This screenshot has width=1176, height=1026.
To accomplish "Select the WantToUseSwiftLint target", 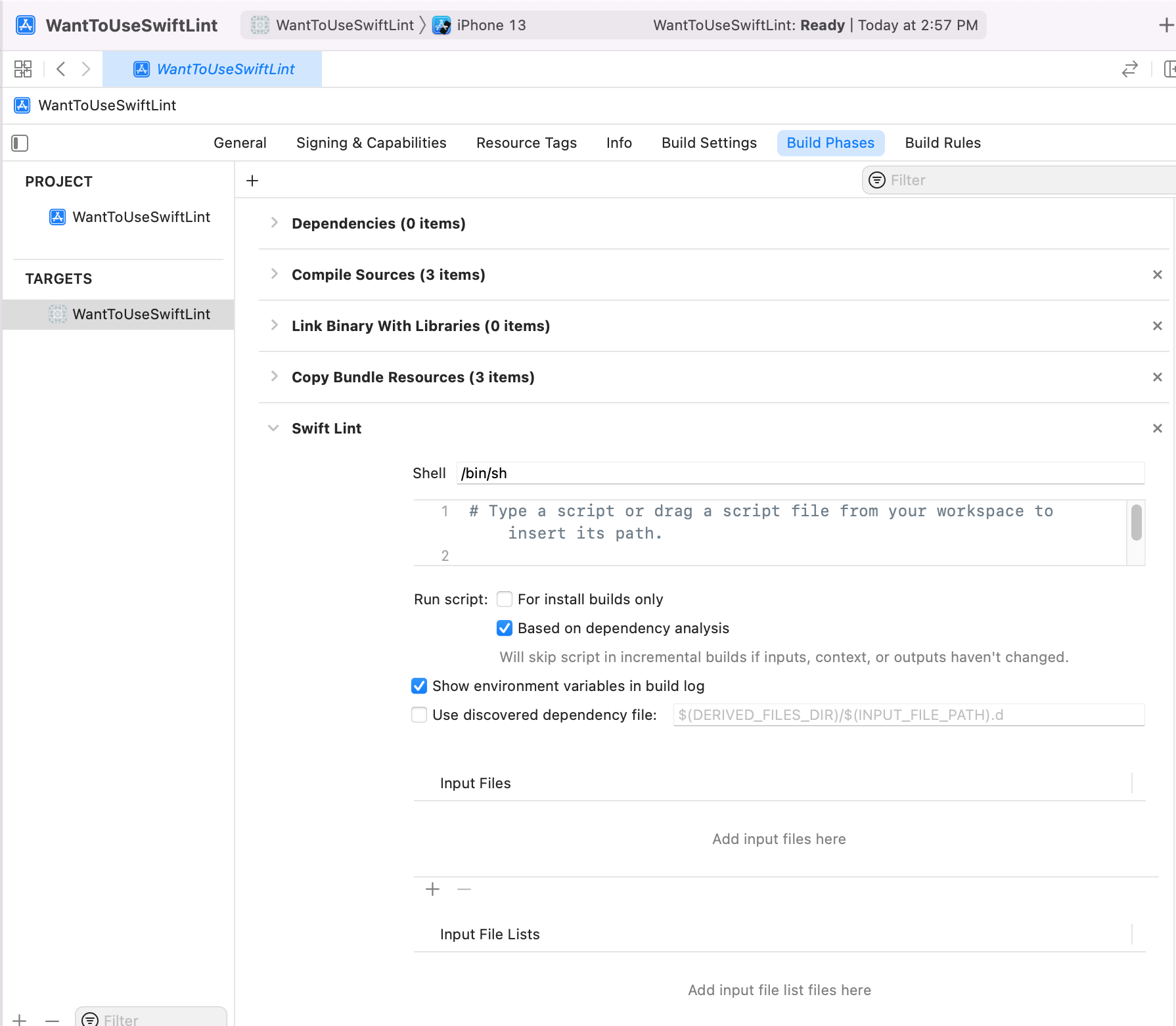I will pyautogui.click(x=119, y=314).
